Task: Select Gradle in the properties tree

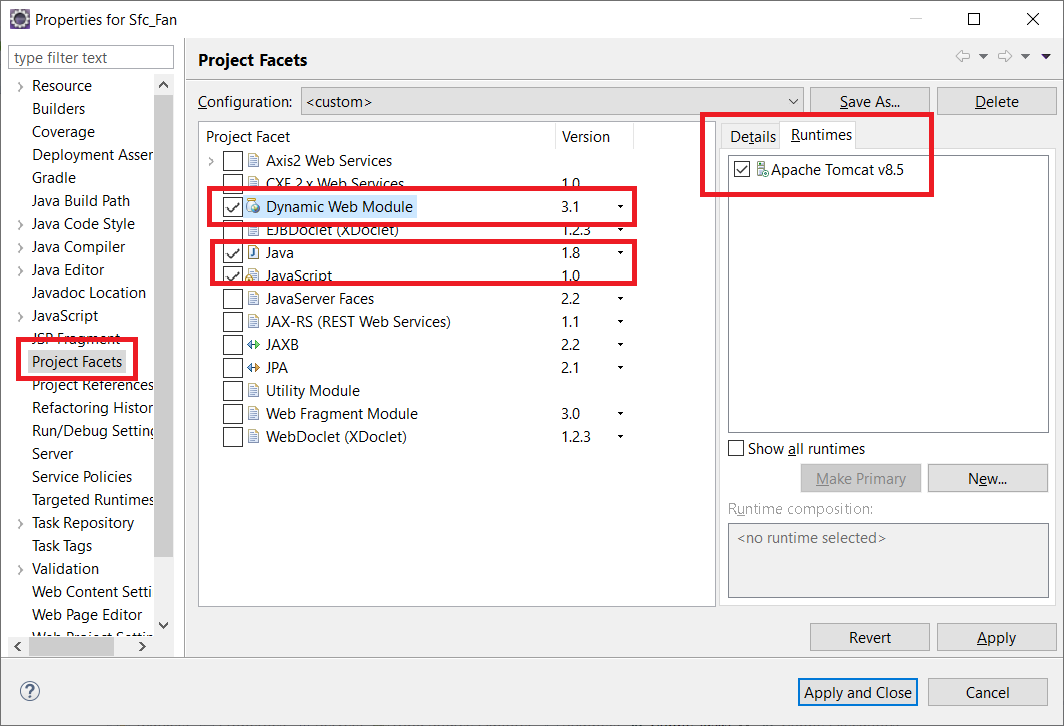Action: (x=54, y=178)
